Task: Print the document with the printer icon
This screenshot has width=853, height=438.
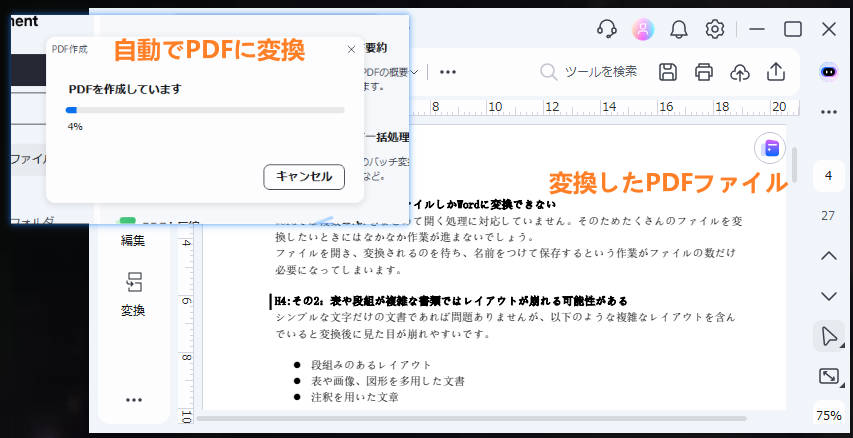Action: 704,72
